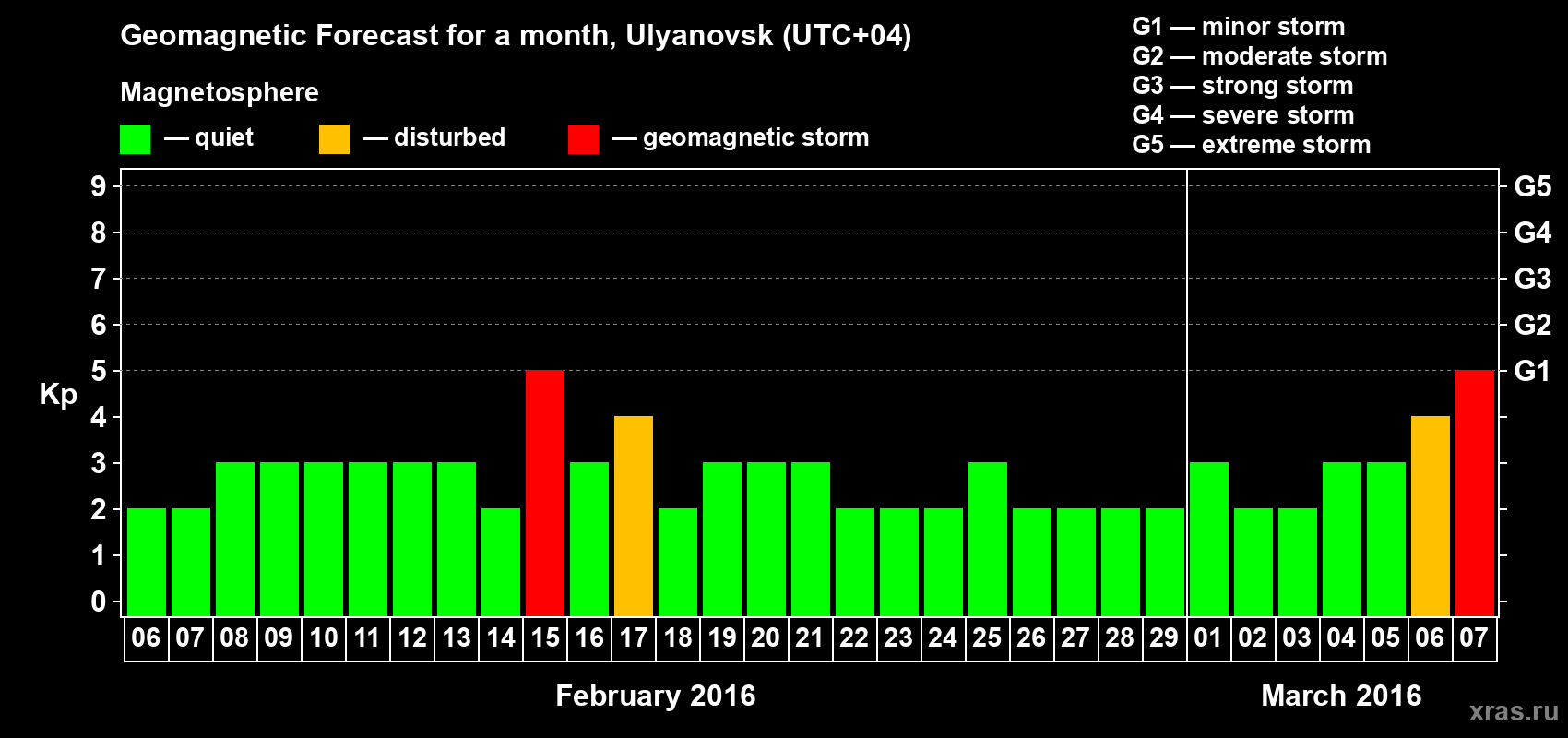Viewport: 1568px width, 738px height.
Task: Select the red bar for March 07
Action: (1475, 493)
